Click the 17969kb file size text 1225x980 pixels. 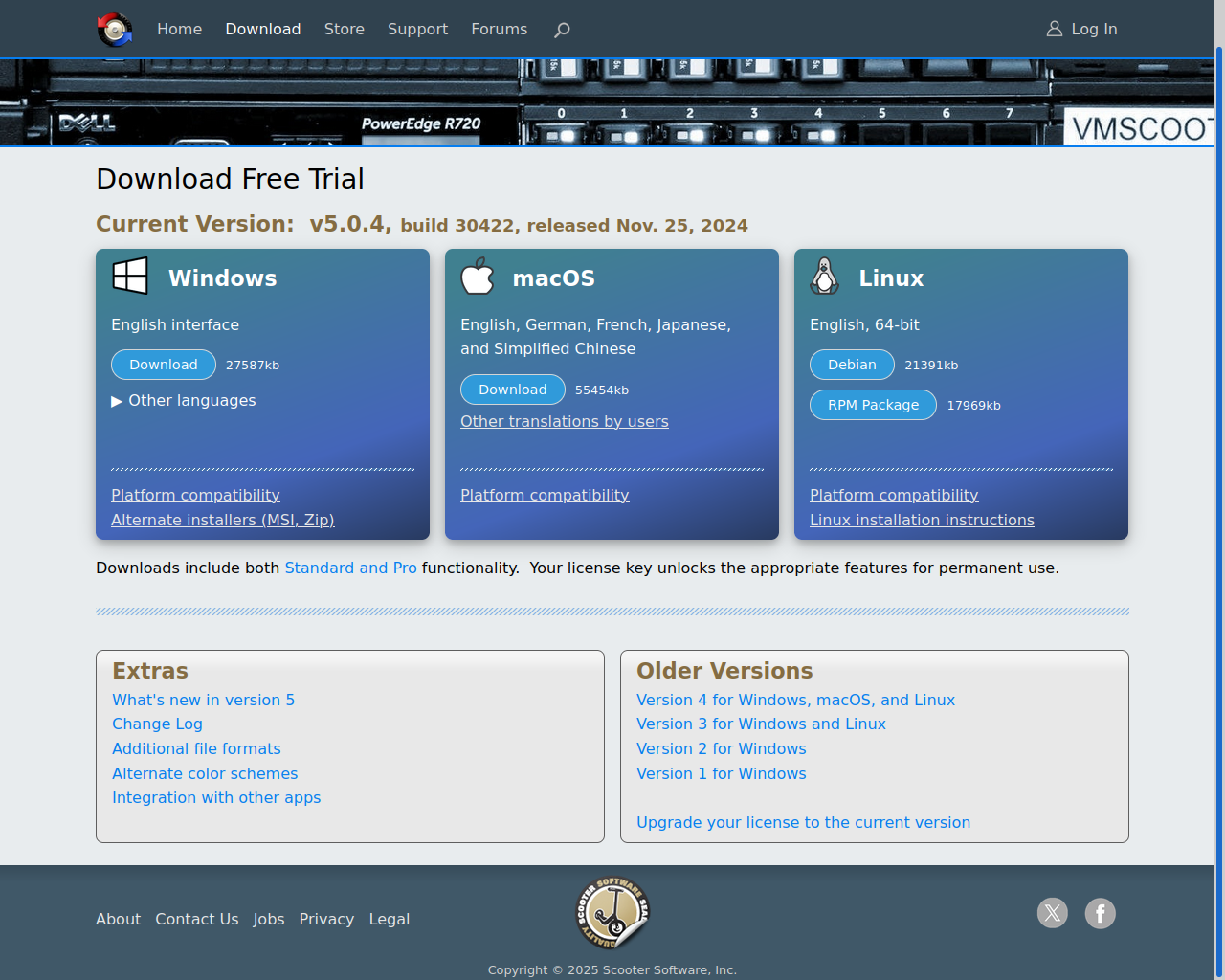[x=974, y=405]
